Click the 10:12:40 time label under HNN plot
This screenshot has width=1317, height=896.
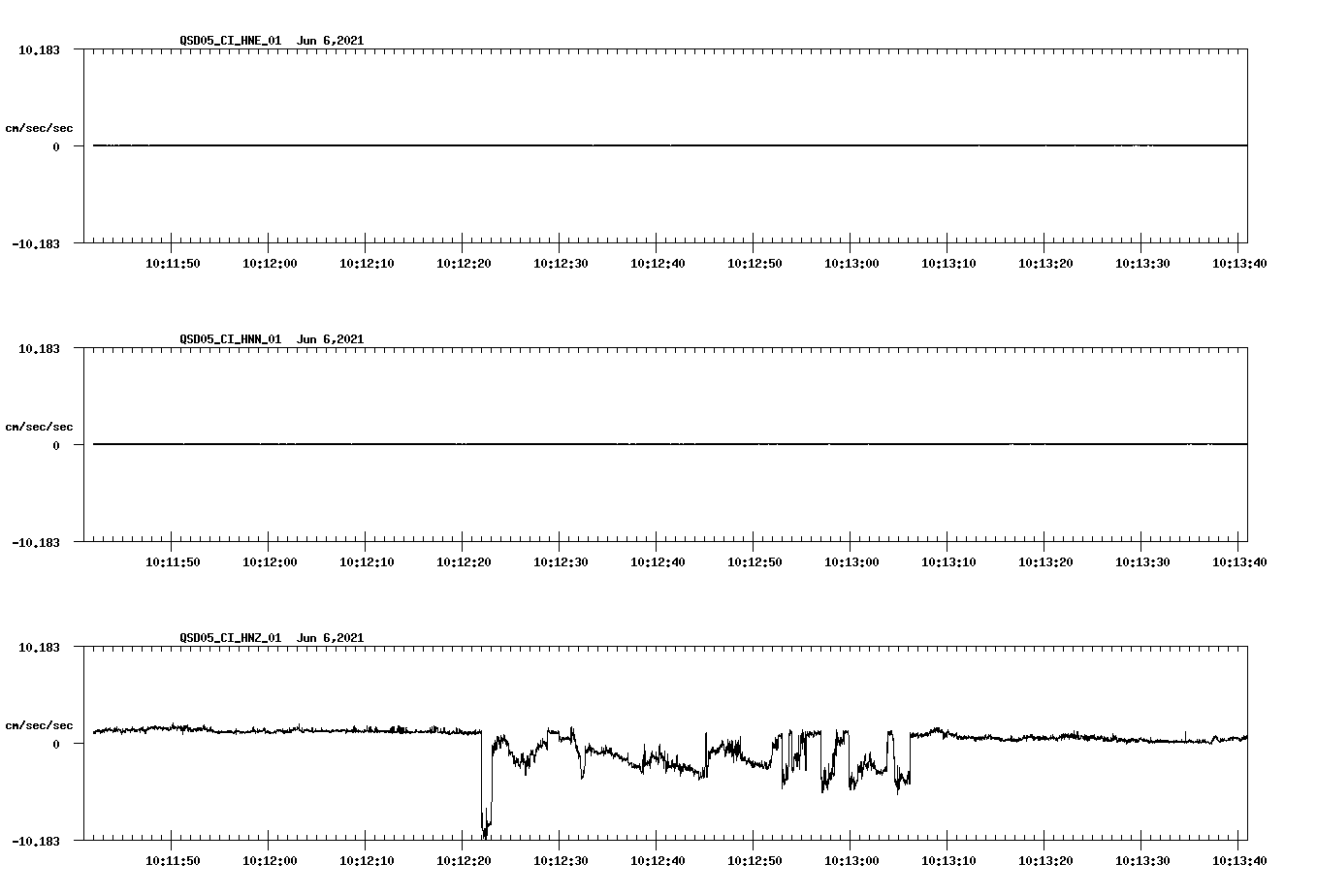click(658, 562)
